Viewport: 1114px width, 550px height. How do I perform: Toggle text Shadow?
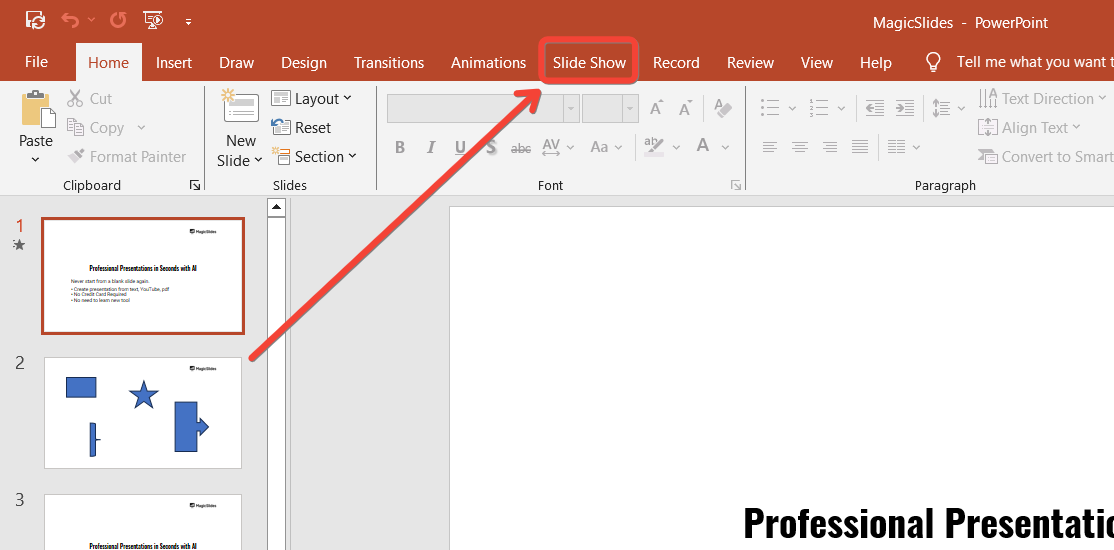click(x=491, y=147)
